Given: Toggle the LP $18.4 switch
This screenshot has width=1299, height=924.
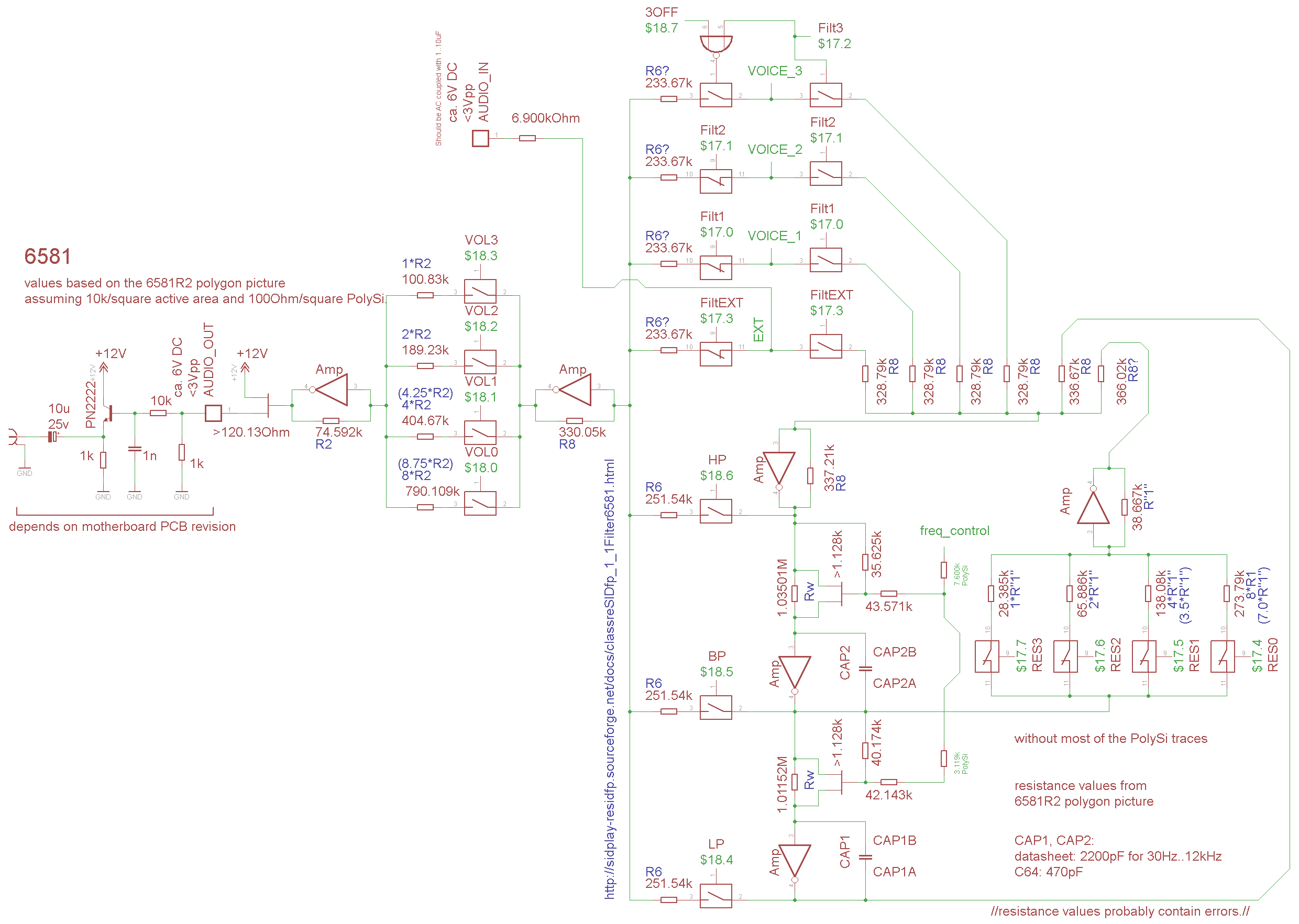Looking at the screenshot, I should point(715,896).
